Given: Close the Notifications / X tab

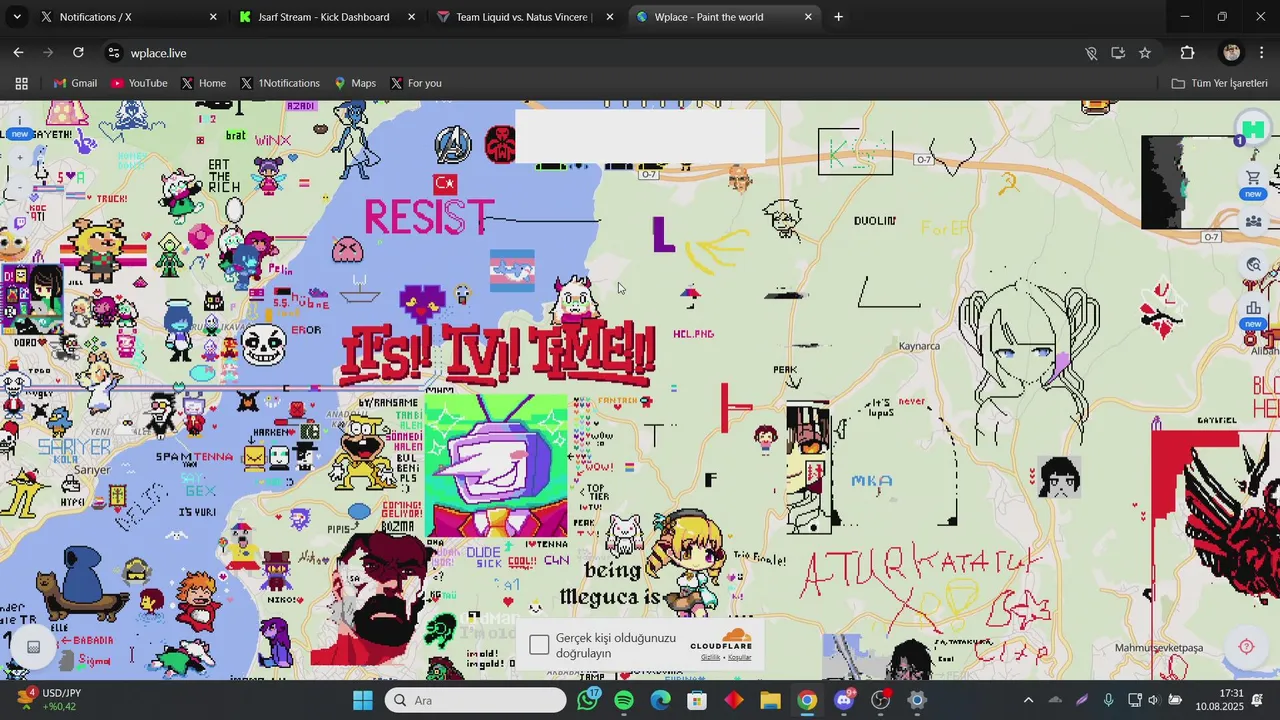Looking at the screenshot, I should [x=213, y=17].
